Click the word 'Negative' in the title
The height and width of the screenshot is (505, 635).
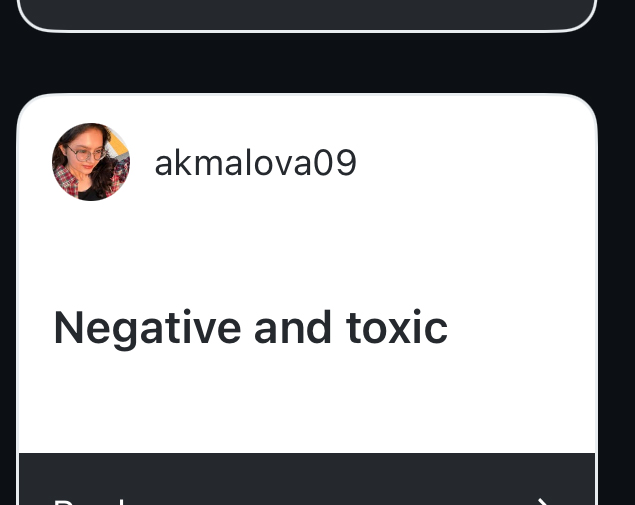[147, 328]
